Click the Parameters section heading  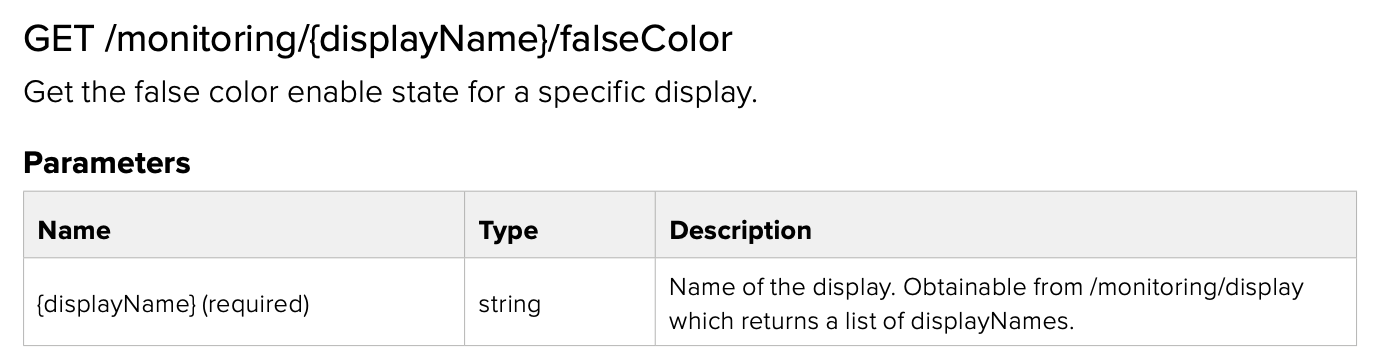[x=106, y=163]
